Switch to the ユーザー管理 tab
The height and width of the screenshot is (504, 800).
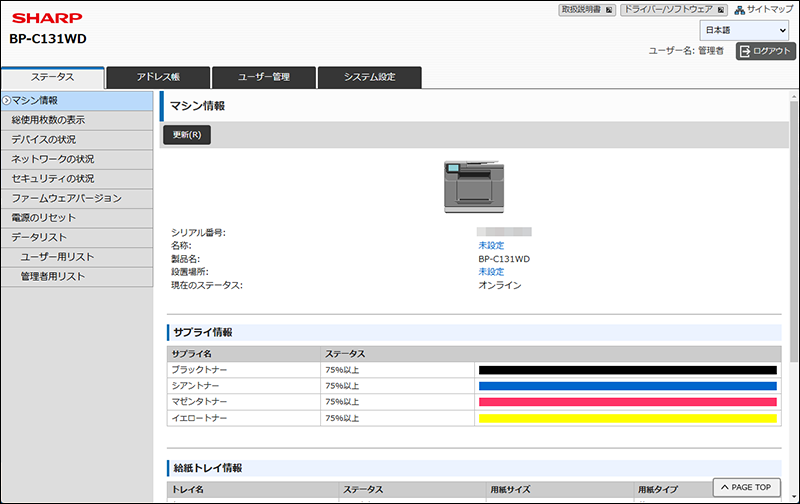[264, 78]
